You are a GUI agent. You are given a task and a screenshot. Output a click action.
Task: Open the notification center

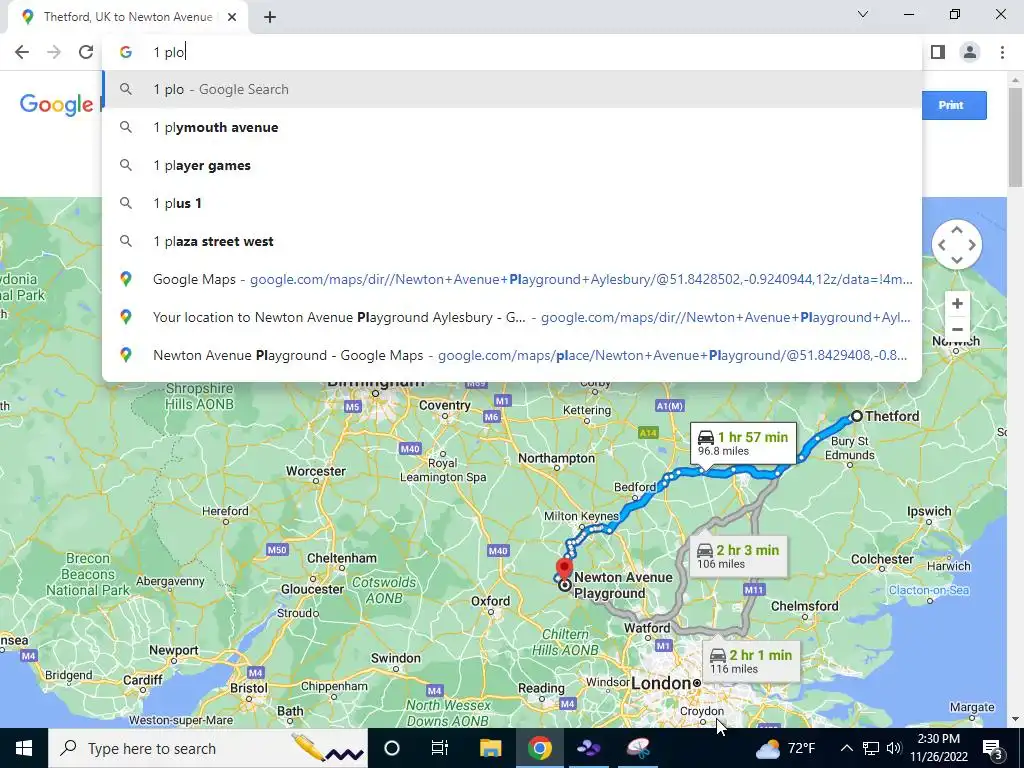(992, 748)
